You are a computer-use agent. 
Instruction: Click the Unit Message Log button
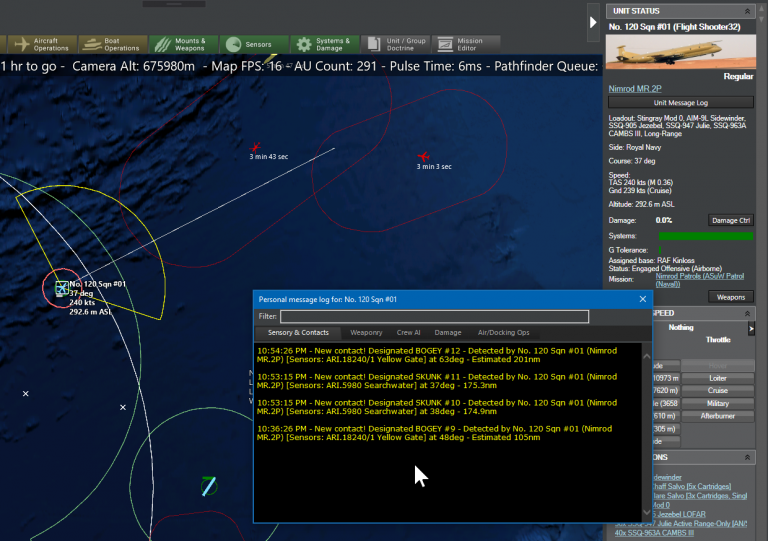pyautogui.click(x=681, y=102)
